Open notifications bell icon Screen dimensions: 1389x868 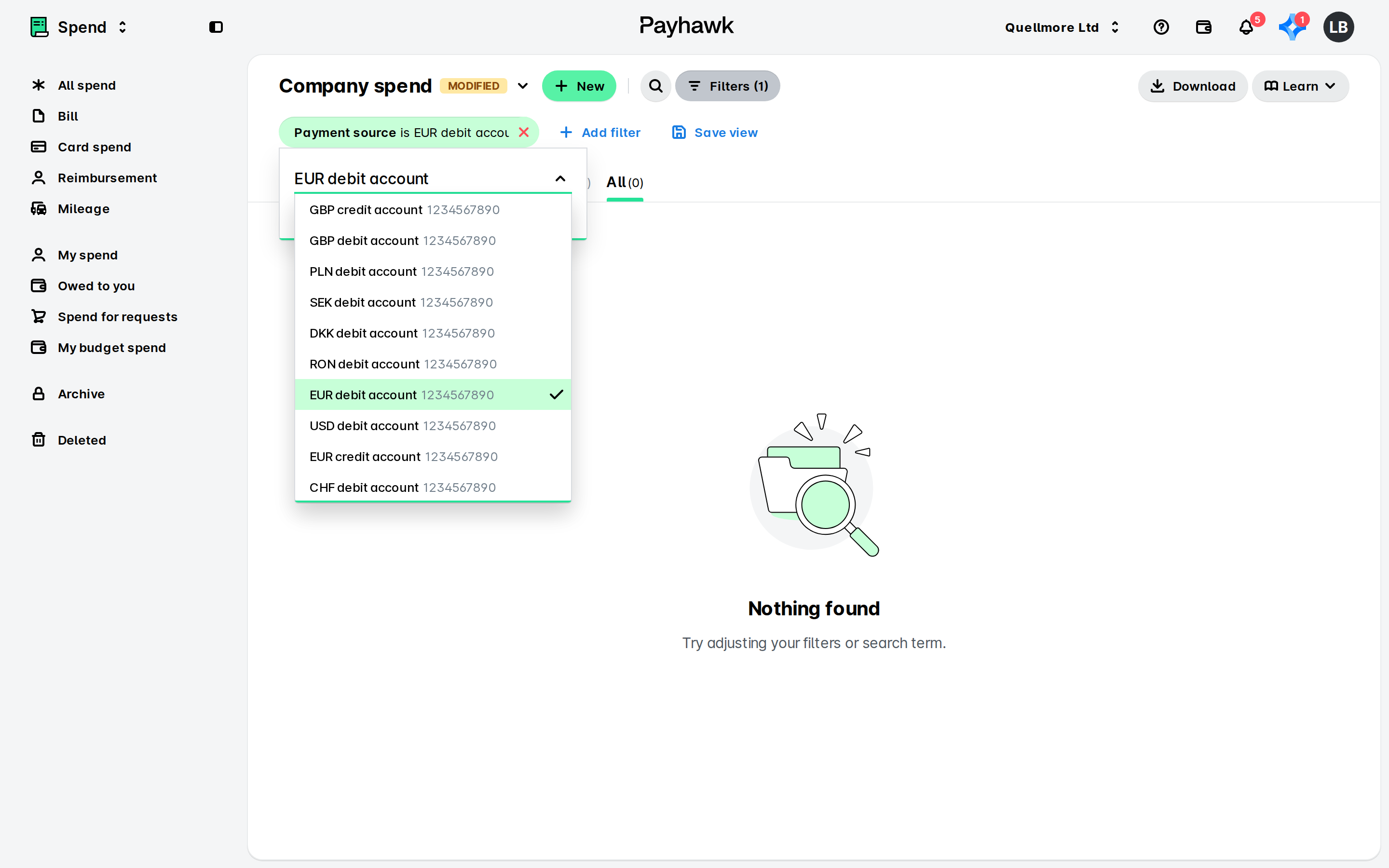point(1246,27)
